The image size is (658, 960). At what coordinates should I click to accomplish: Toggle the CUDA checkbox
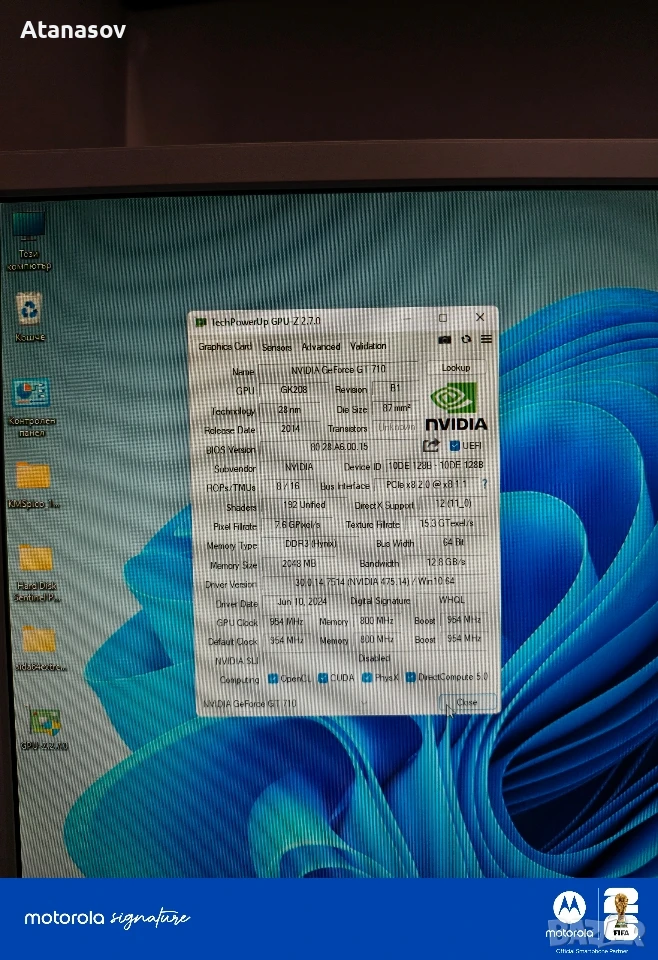point(323,678)
